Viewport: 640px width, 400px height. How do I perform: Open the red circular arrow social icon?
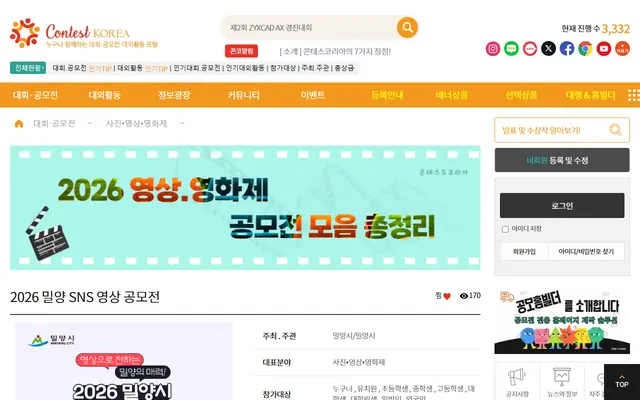point(530,49)
